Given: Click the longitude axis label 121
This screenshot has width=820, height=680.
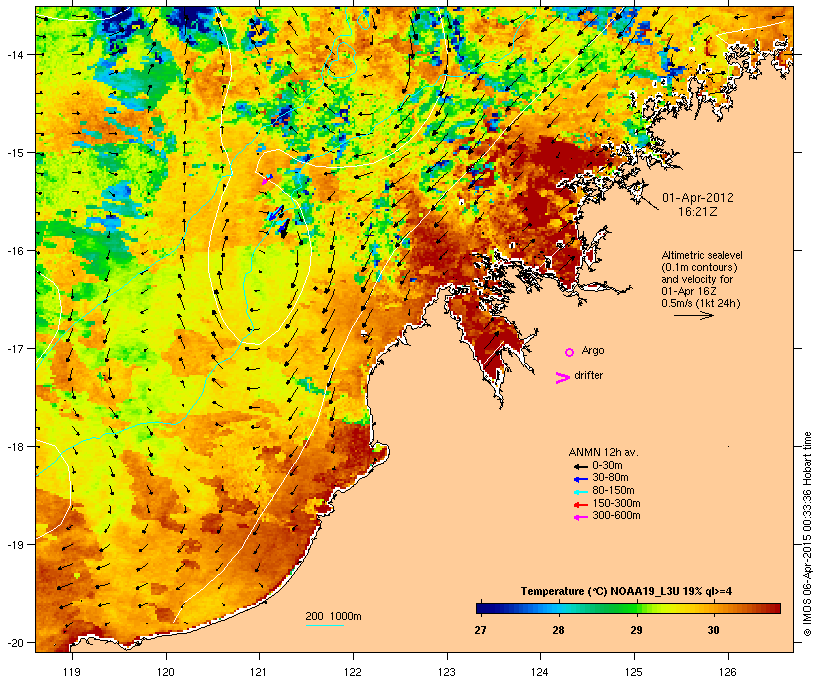Looking at the screenshot, I should 259,672.
